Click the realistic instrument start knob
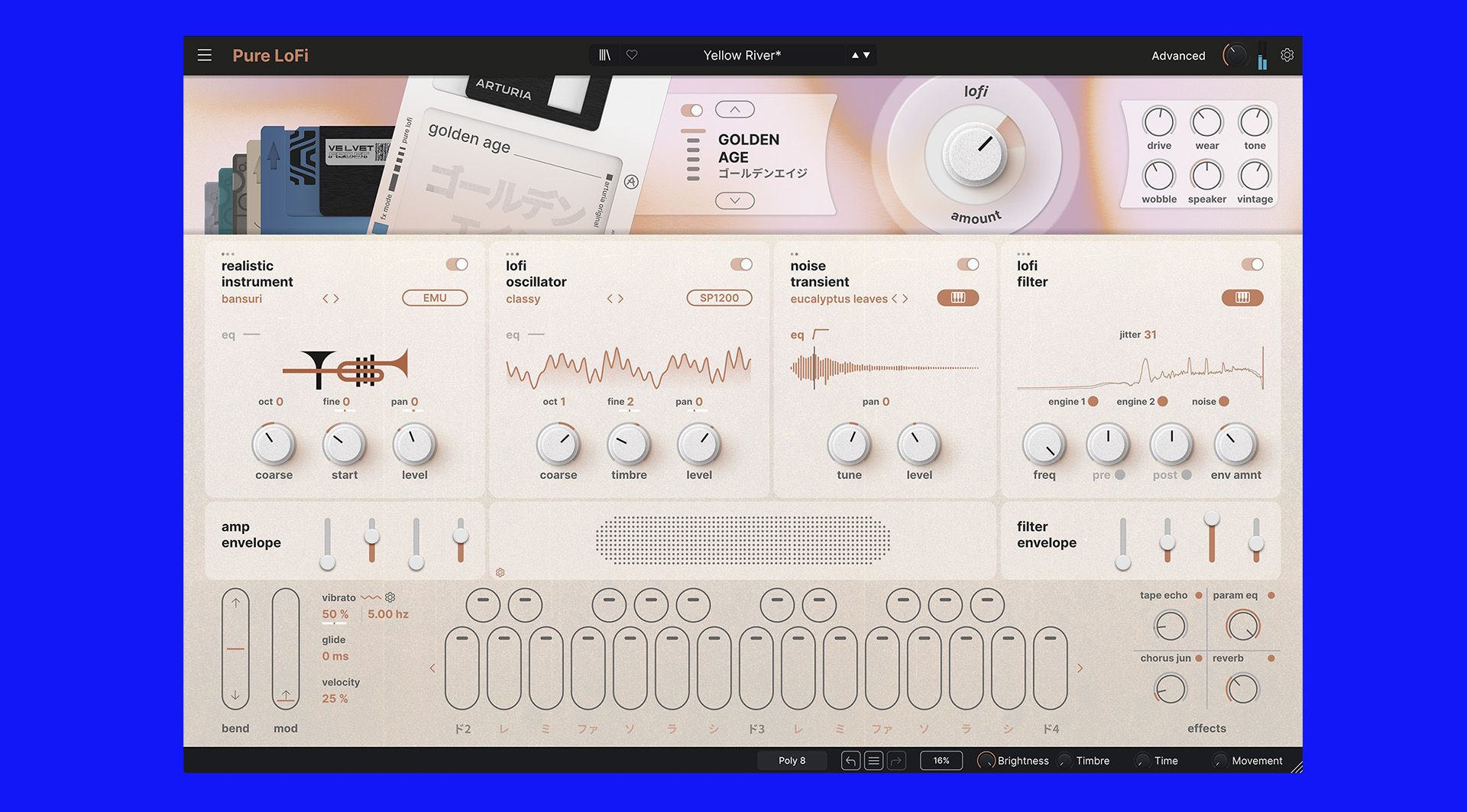The height and width of the screenshot is (812, 1467). 345,445
